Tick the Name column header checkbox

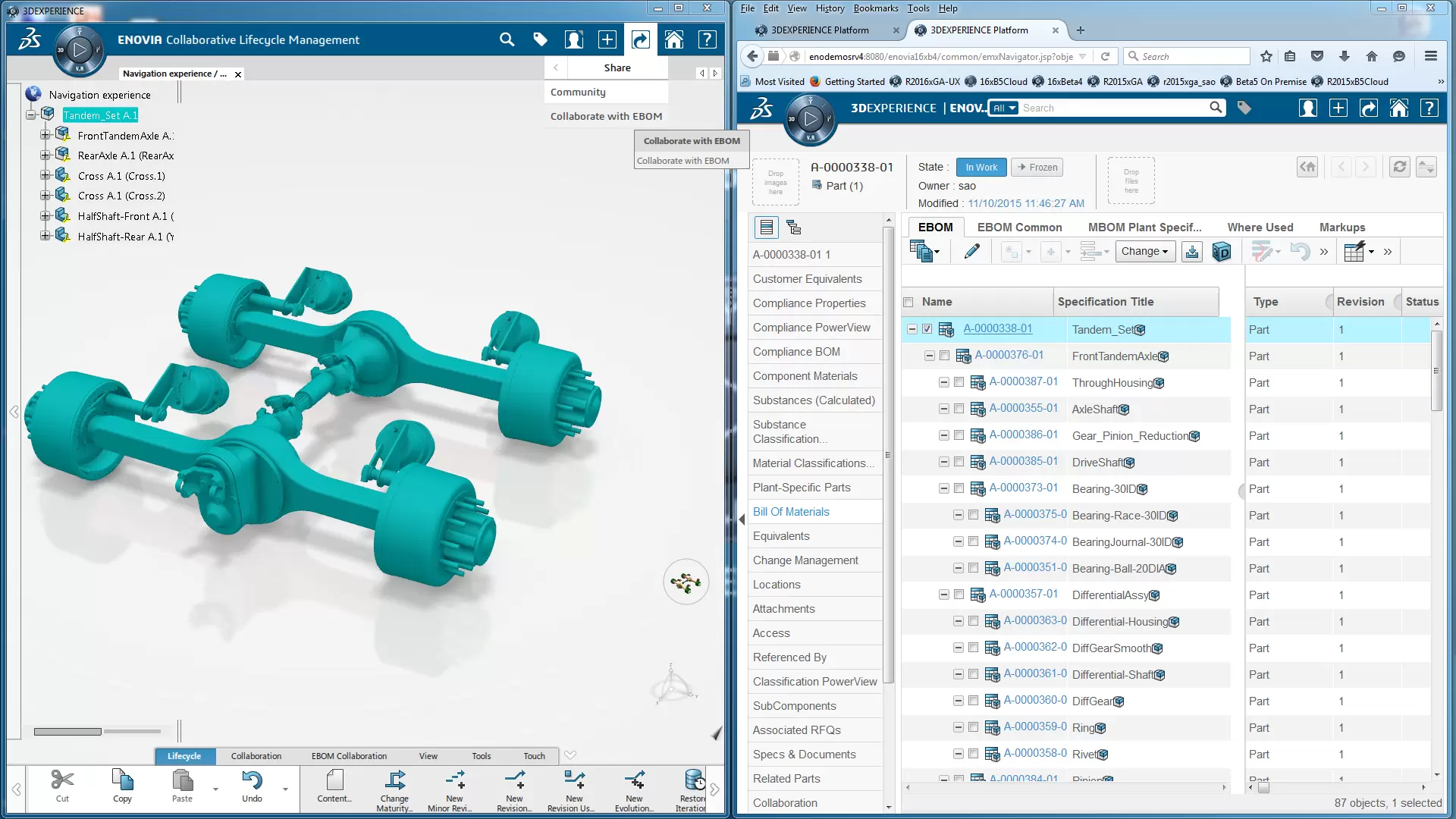[x=908, y=302]
